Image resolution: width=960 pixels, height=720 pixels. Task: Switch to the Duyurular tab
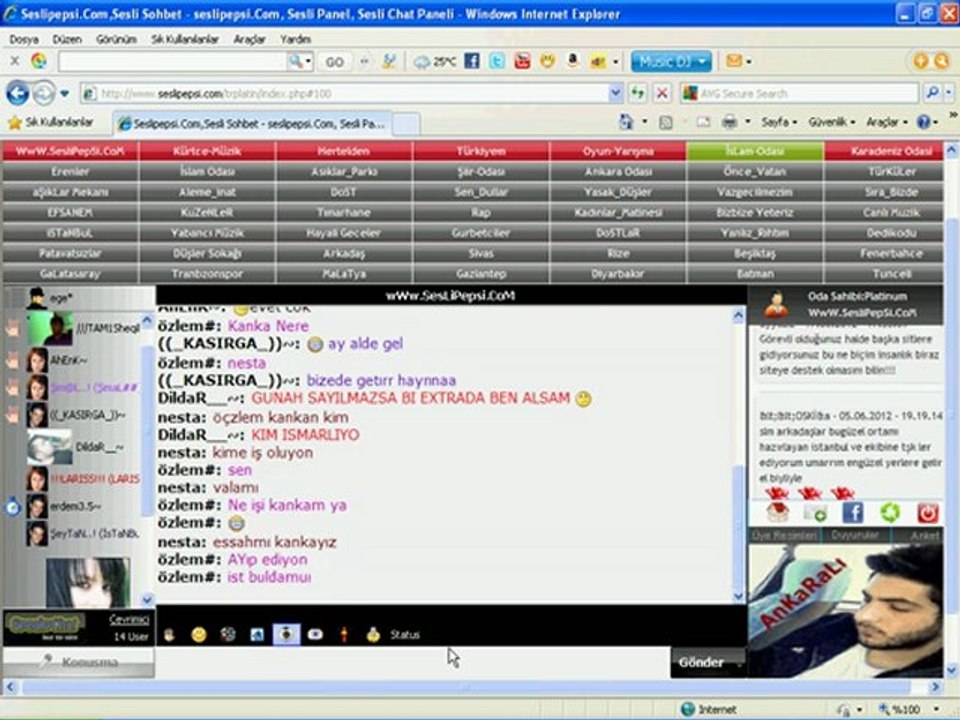pos(855,535)
